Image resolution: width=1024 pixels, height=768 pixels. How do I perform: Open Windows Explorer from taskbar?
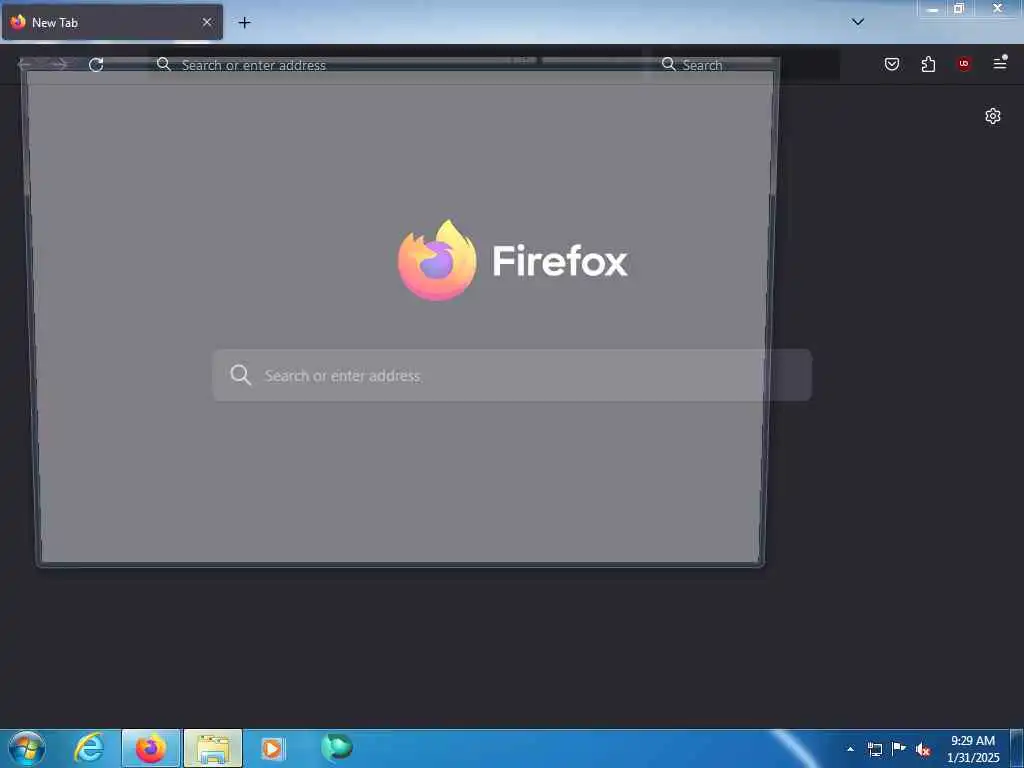tap(213, 748)
